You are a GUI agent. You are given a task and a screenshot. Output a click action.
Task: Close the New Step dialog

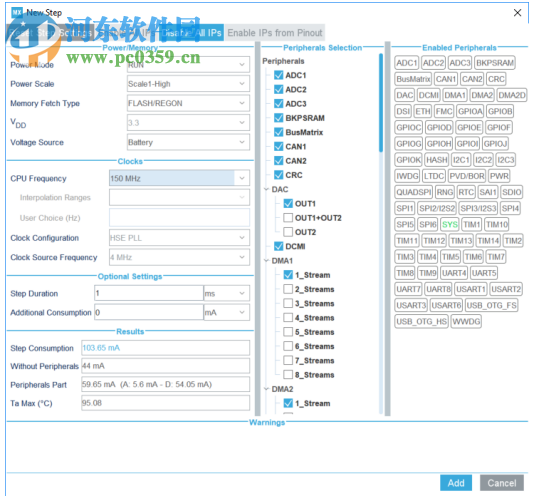coord(517,13)
